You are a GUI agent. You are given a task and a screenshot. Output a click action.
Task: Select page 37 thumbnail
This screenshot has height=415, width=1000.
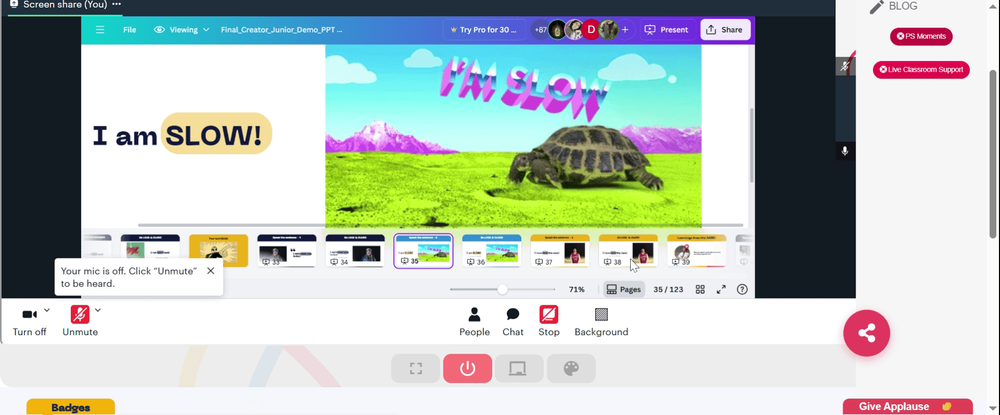pos(560,251)
